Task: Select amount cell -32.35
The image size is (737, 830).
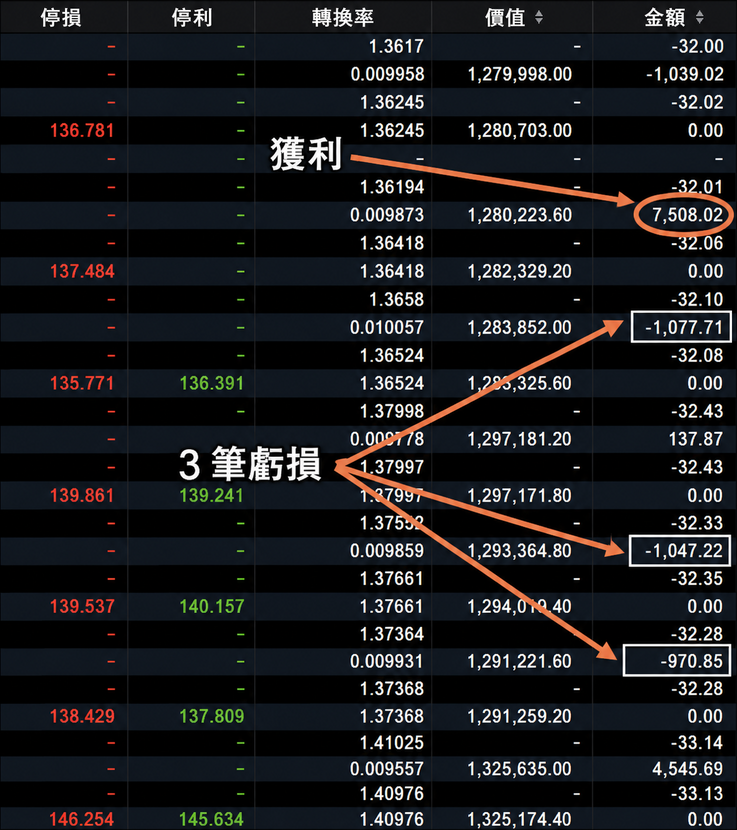Action: tap(697, 579)
